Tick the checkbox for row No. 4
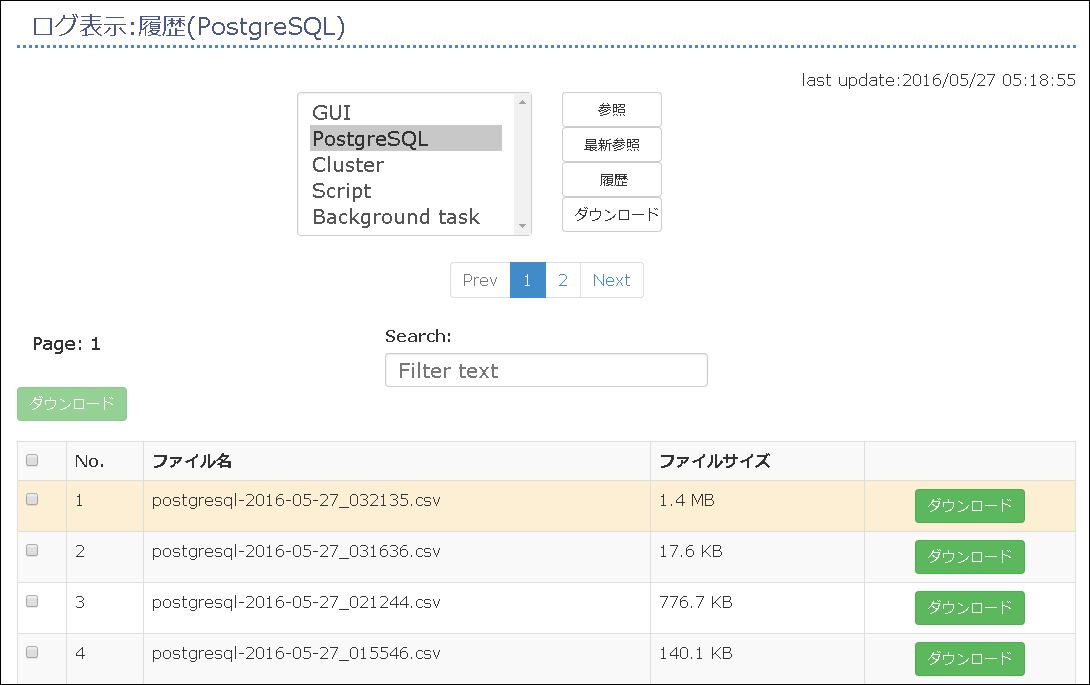1090x685 pixels. [x=32, y=652]
